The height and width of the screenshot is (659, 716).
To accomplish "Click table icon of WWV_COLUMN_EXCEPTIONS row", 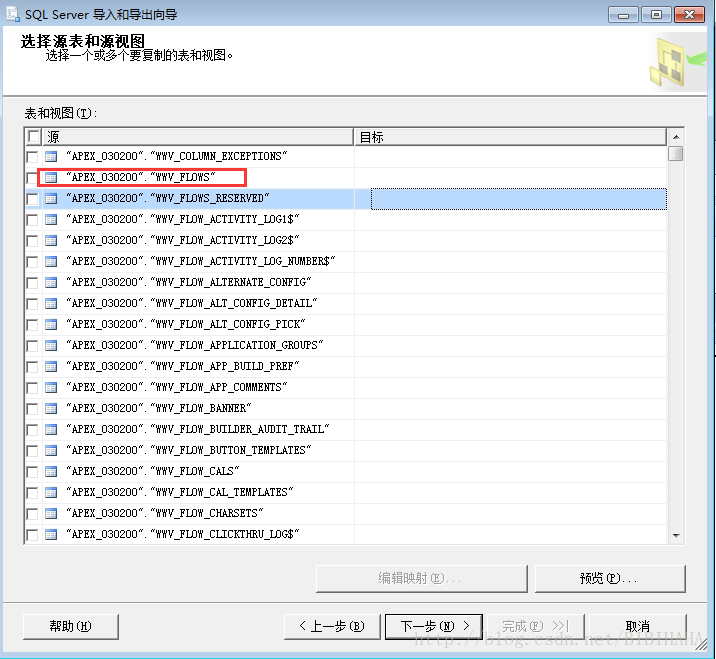I will (x=51, y=157).
